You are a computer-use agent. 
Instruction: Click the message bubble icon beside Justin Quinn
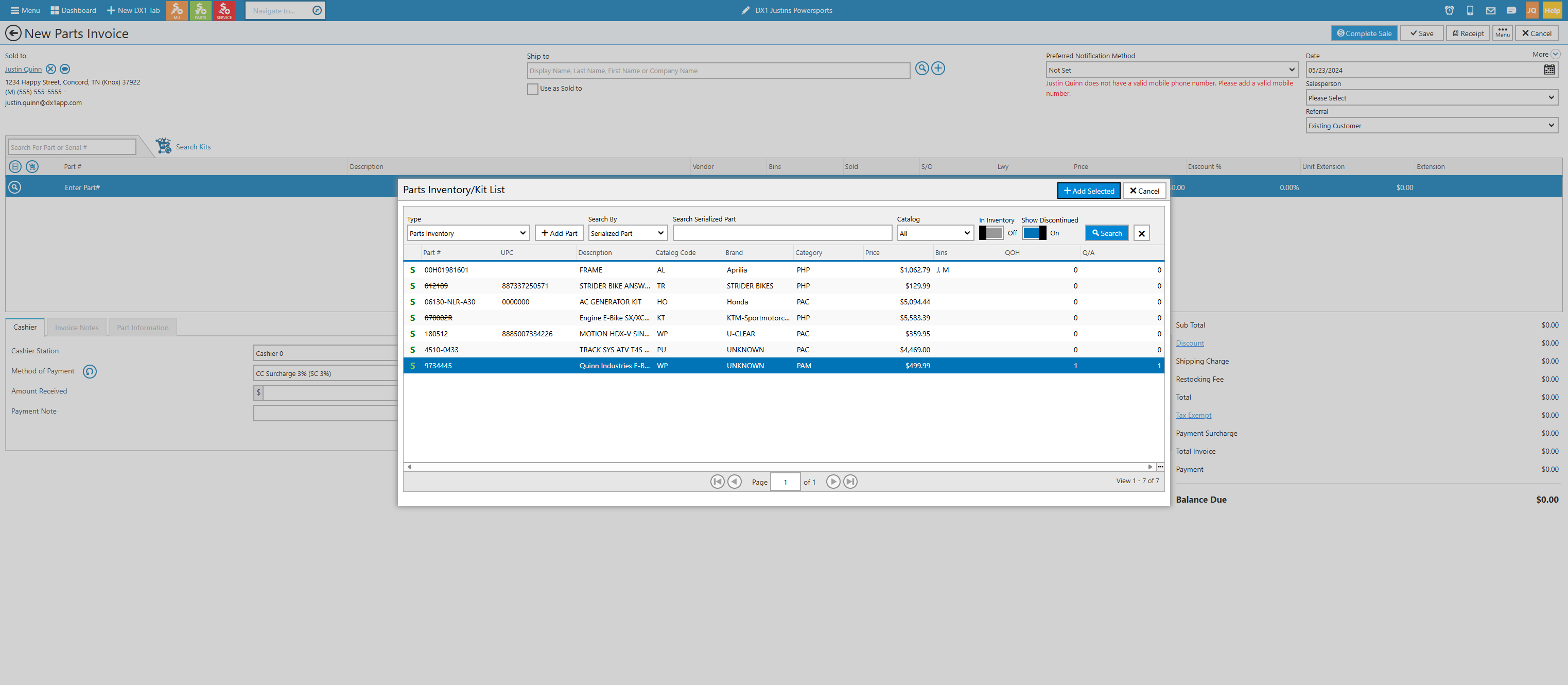point(65,70)
